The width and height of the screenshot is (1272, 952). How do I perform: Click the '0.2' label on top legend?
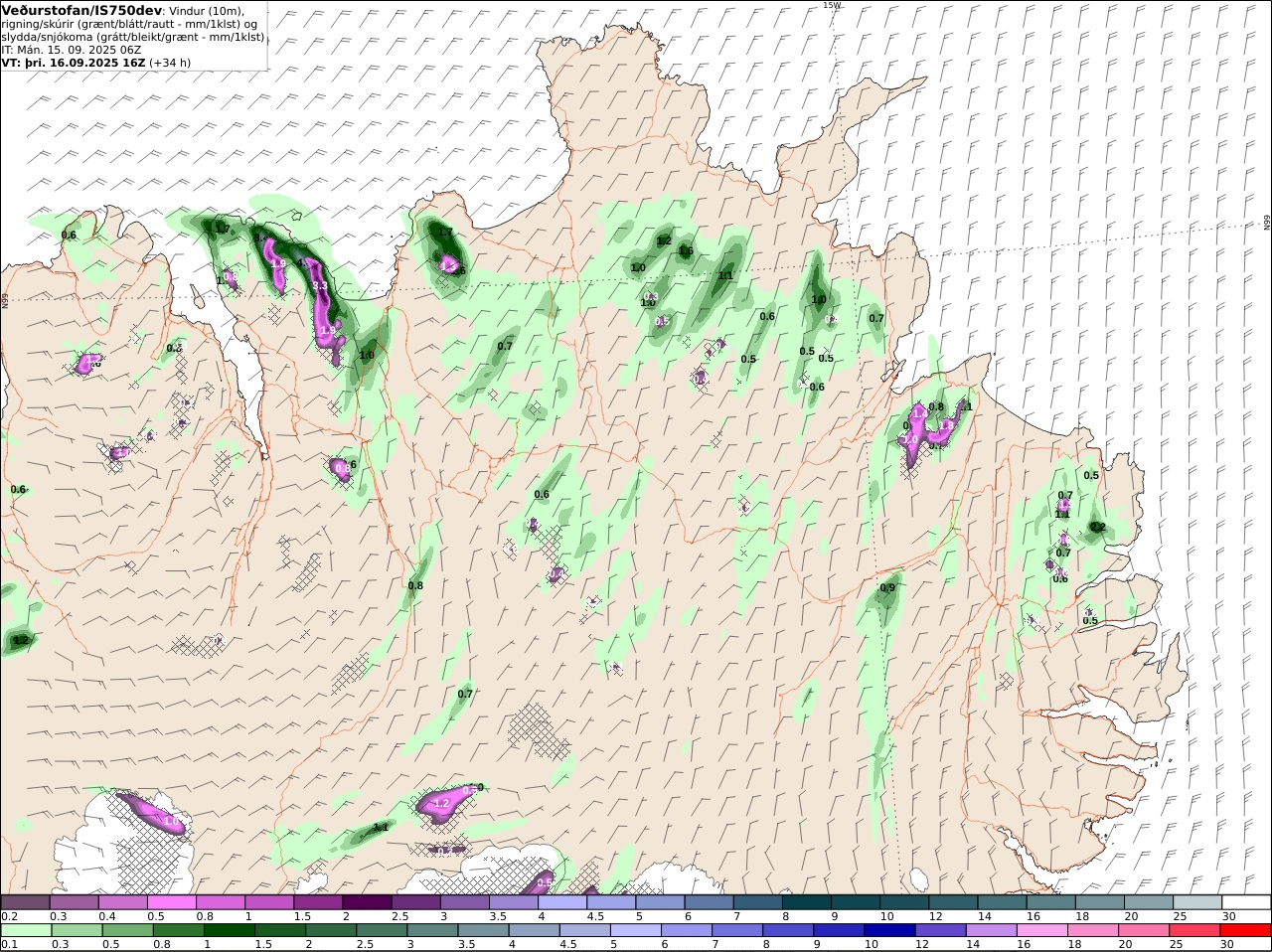[x=9, y=916]
